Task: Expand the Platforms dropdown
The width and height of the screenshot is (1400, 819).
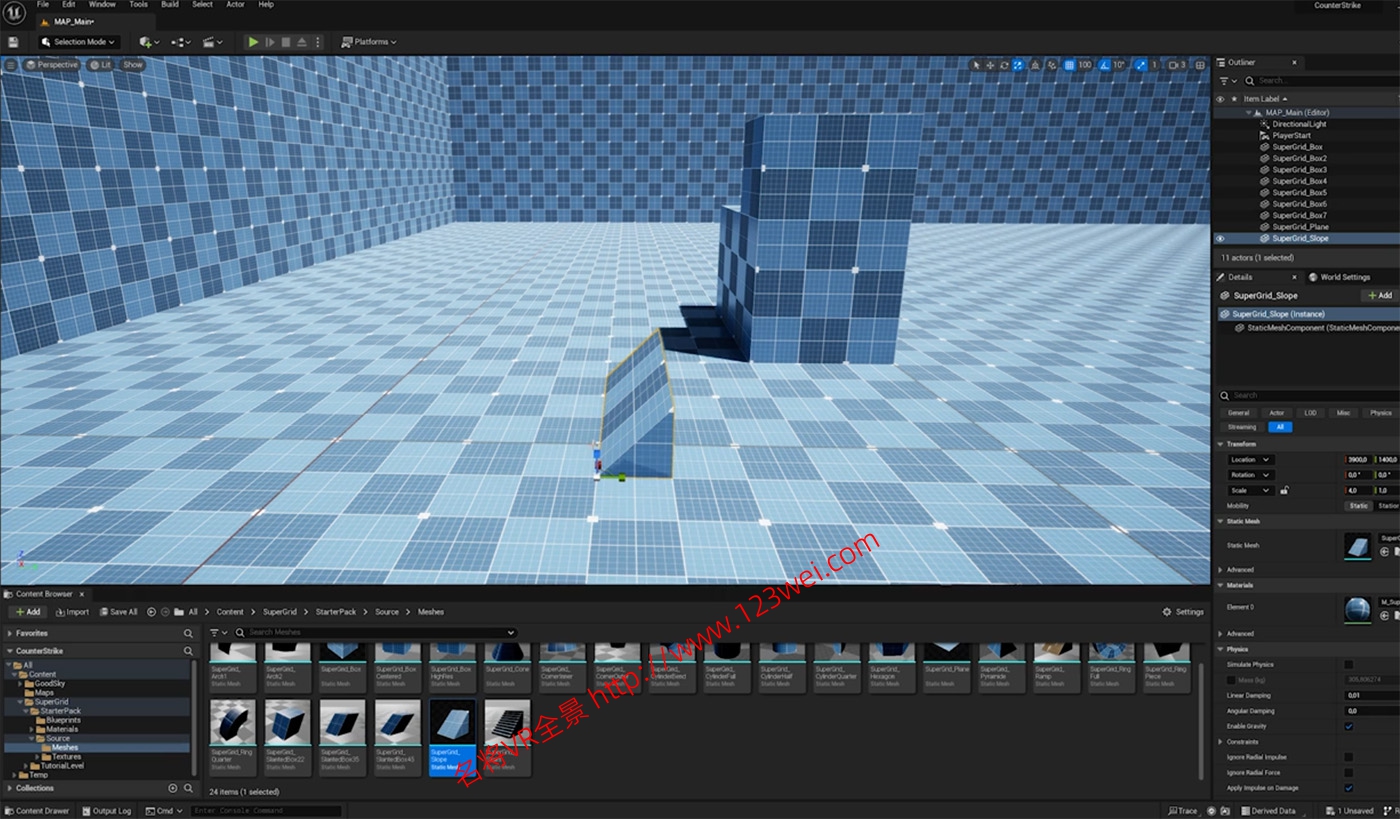Action: [369, 42]
